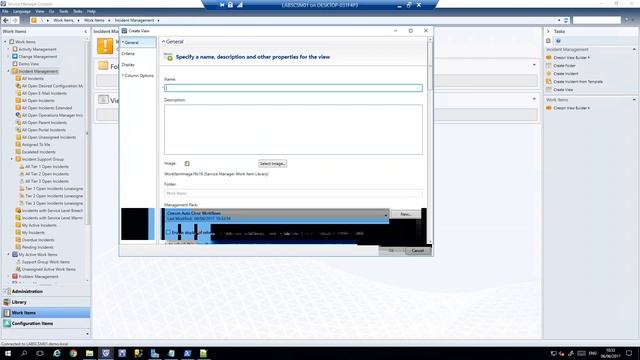
Task: Click the All Incidents view icon
Action: pyautogui.click(x=18, y=78)
